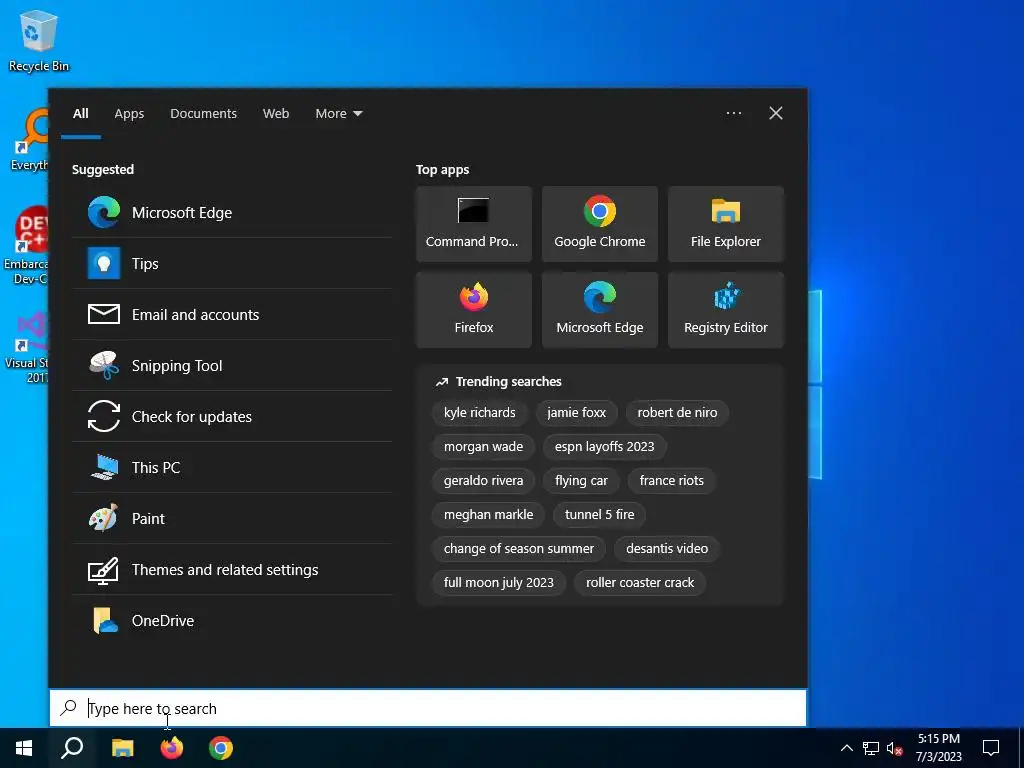Open Google Chrome from the taskbar

(x=221, y=748)
